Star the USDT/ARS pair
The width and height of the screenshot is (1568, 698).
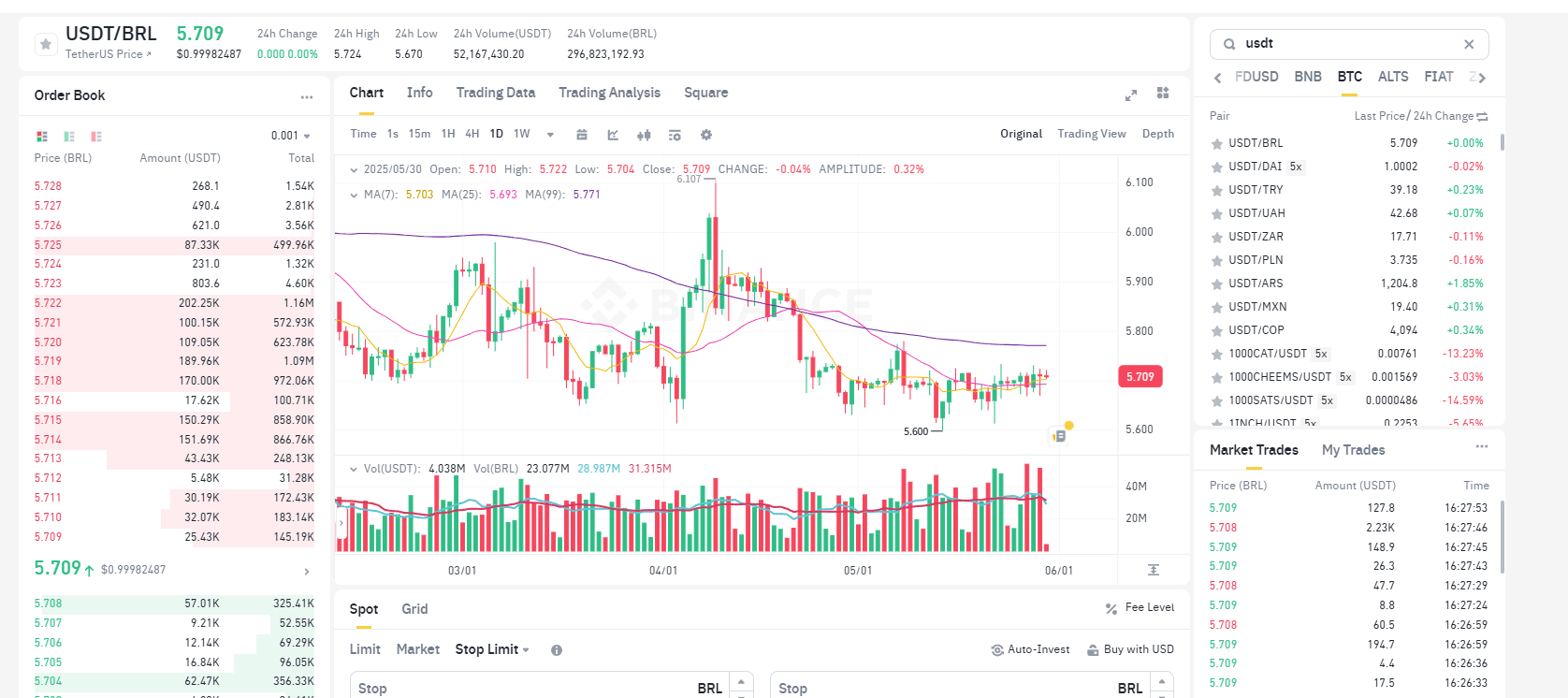(1217, 284)
